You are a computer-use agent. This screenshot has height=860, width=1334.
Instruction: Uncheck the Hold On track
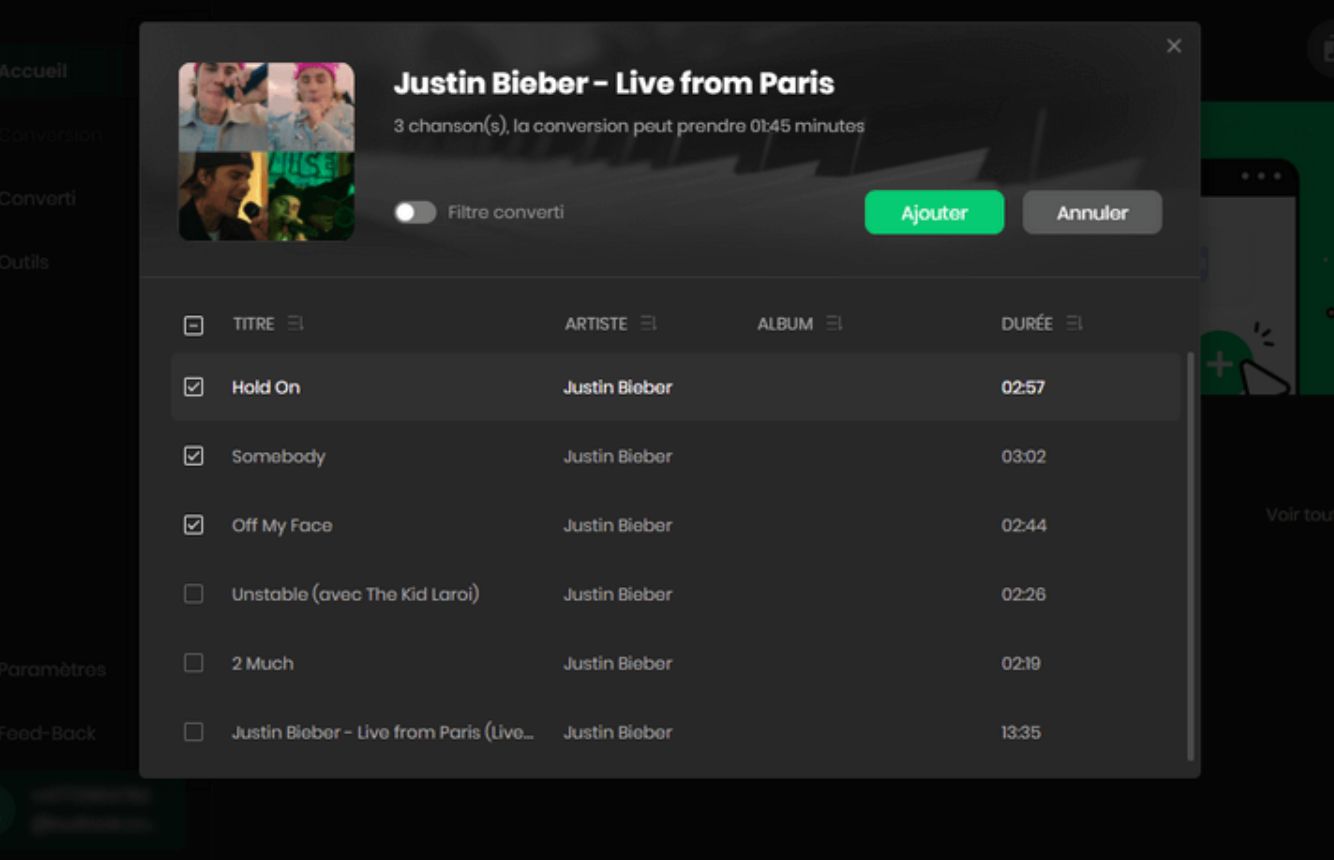(x=193, y=386)
